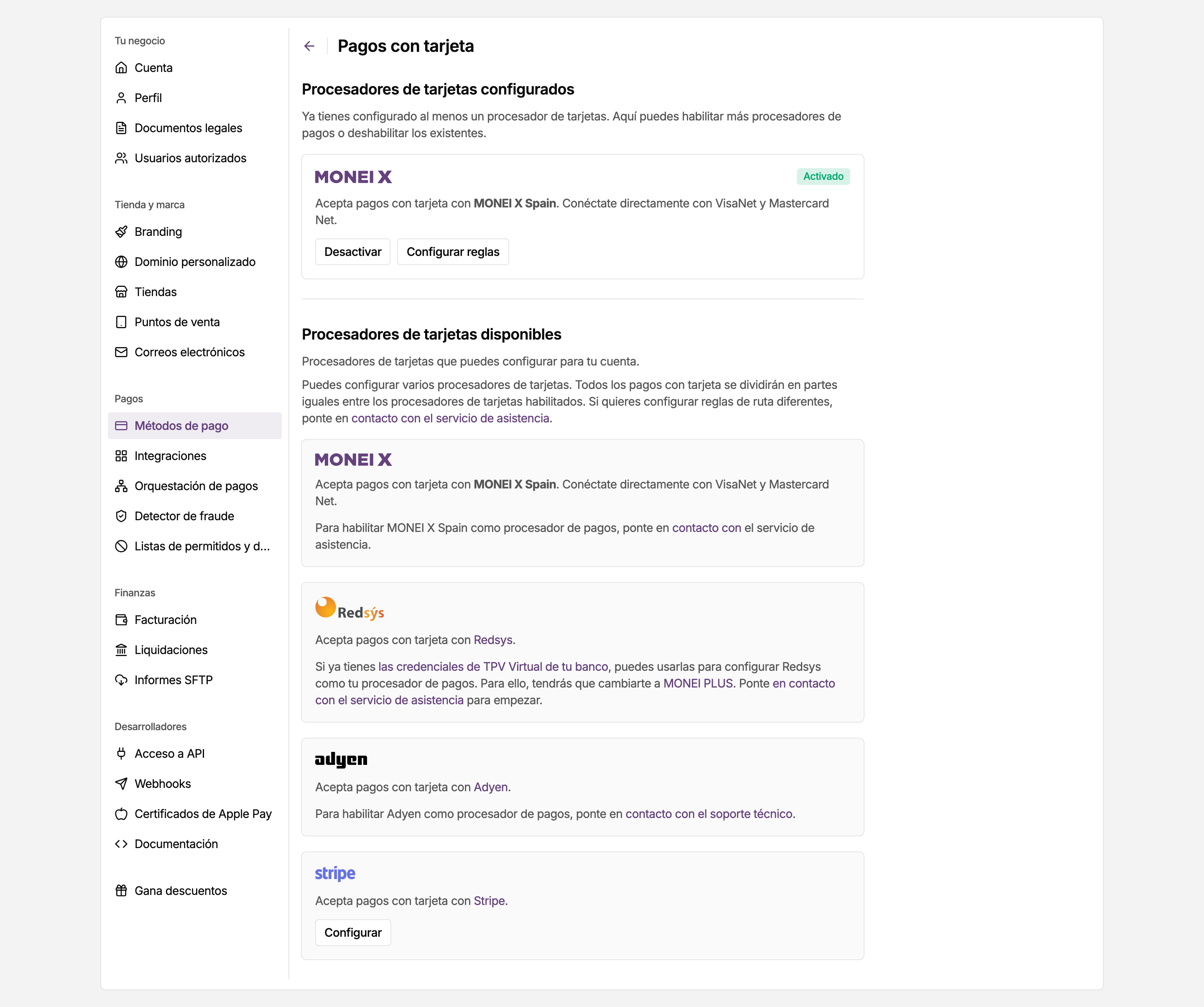Click the paintbrush icon for Branding
This screenshot has width=1204, height=1007.
point(121,232)
